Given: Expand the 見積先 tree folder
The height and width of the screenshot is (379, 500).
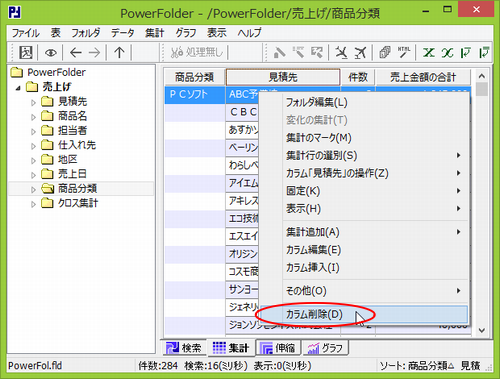Looking at the screenshot, I should (x=33, y=103).
